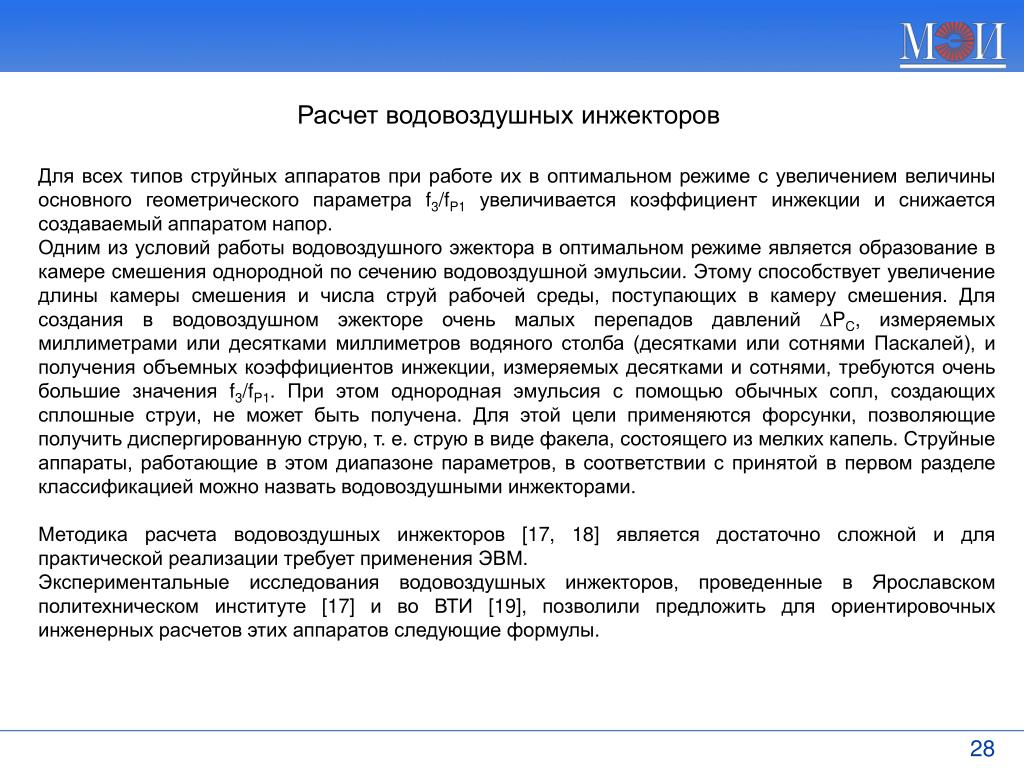Click the line starting 'большие значения f3/fP1'

coord(516,392)
